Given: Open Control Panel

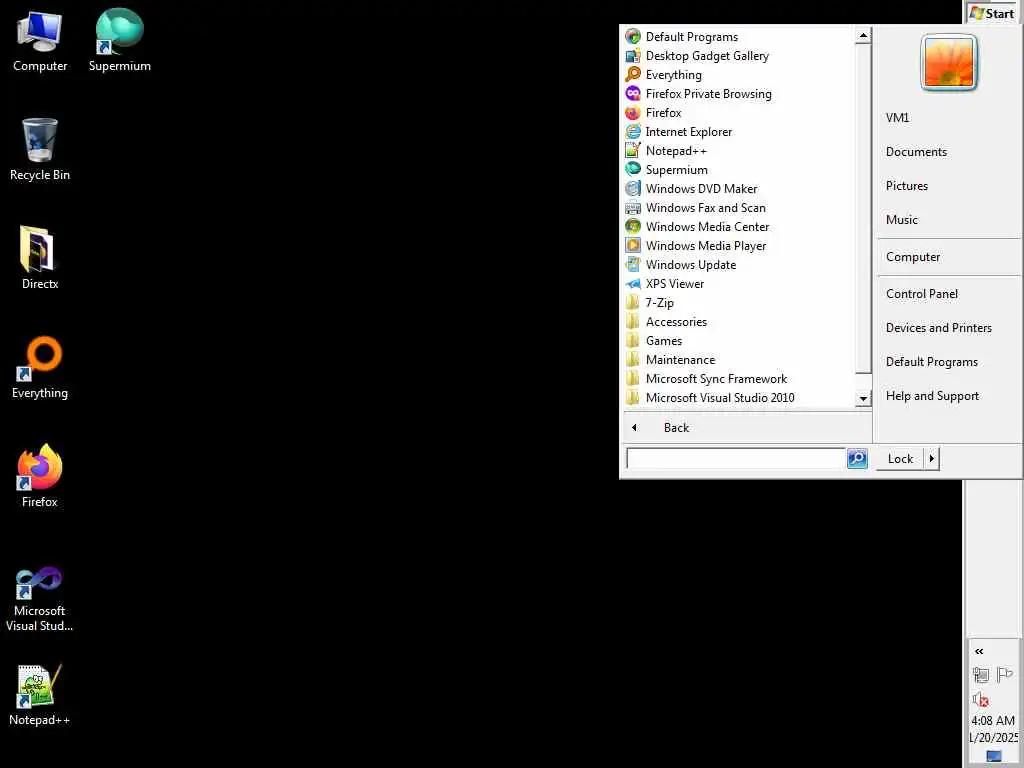Looking at the screenshot, I should point(921,294).
